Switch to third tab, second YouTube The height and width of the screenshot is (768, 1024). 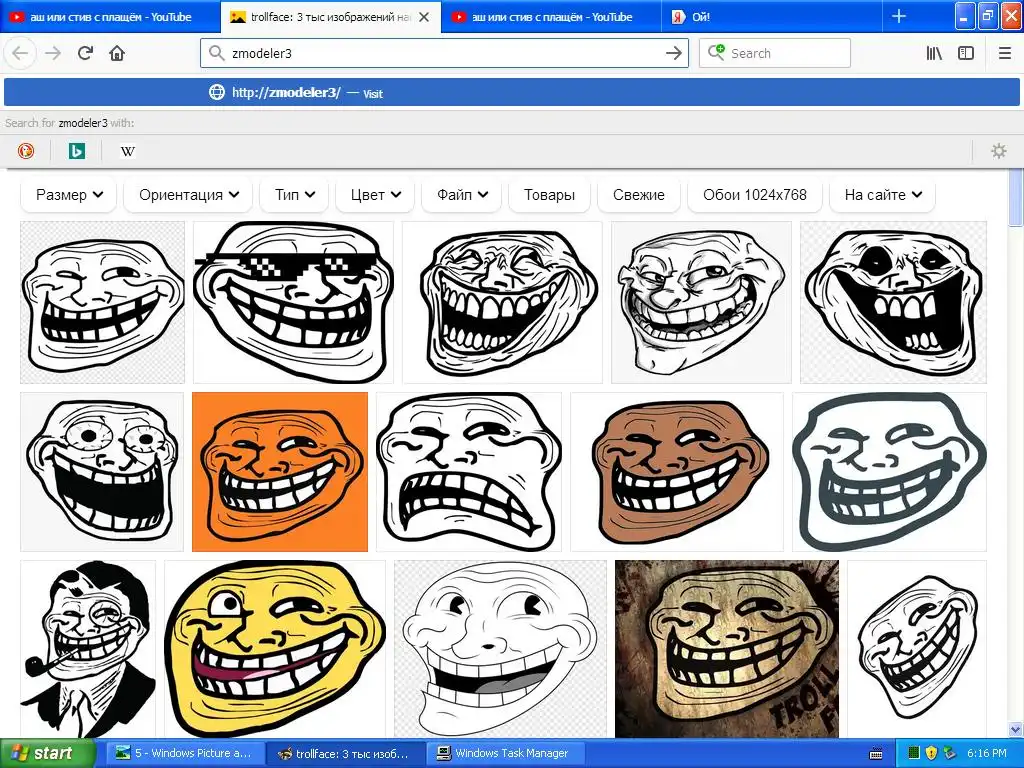(551, 17)
